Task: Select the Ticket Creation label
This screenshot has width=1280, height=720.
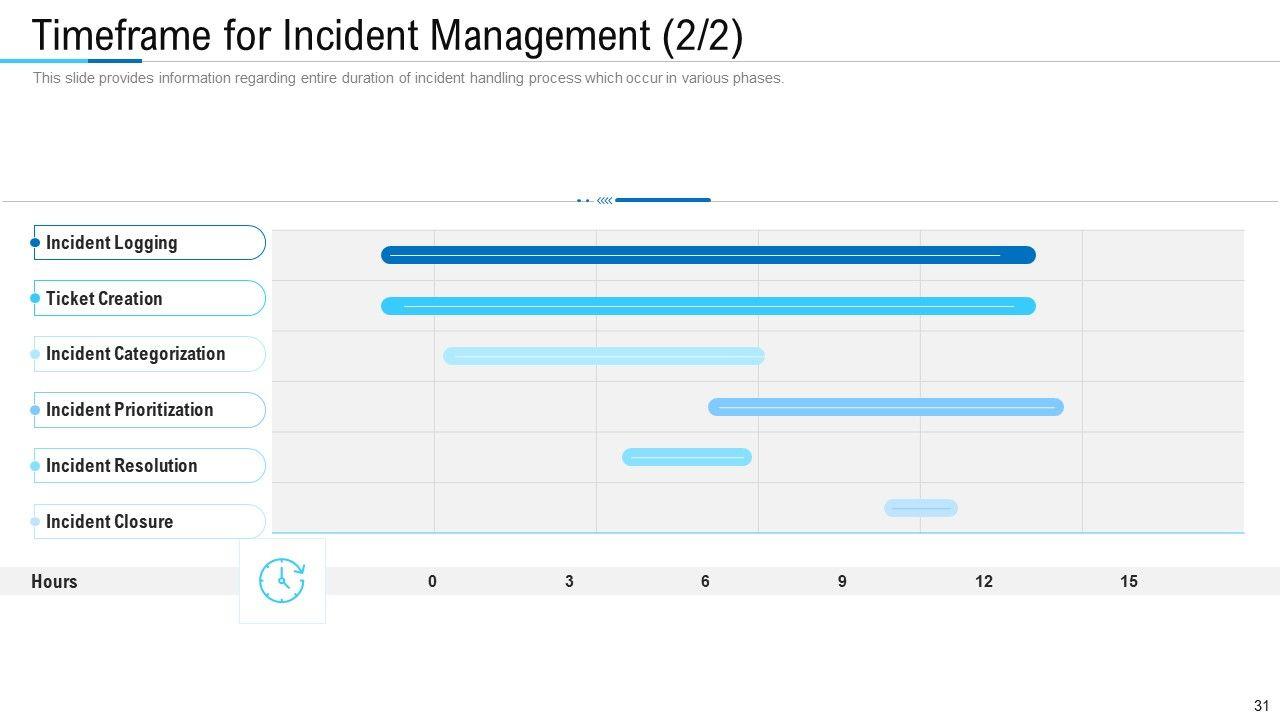Action: 104,299
